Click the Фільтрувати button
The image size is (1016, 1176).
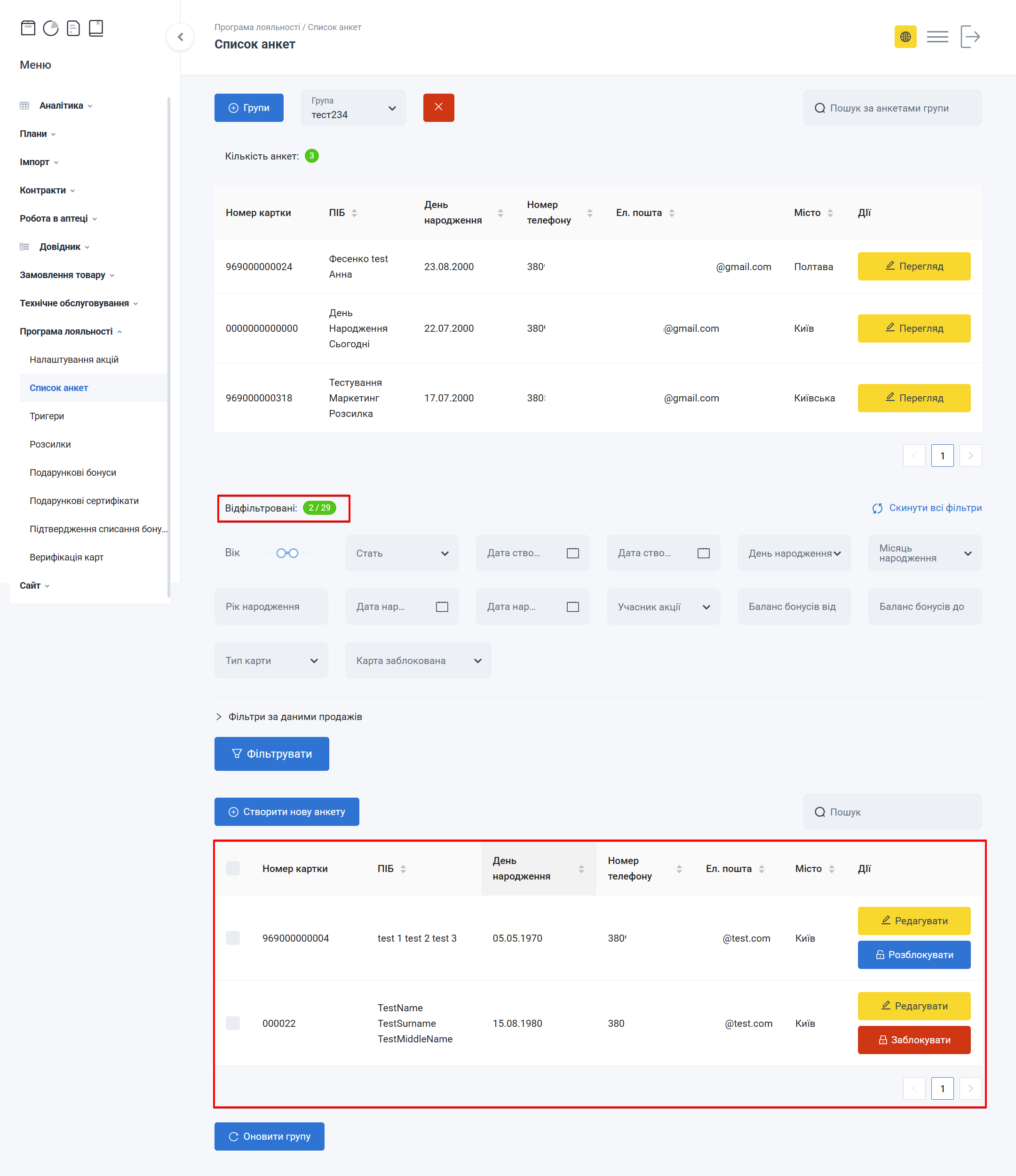coord(271,753)
